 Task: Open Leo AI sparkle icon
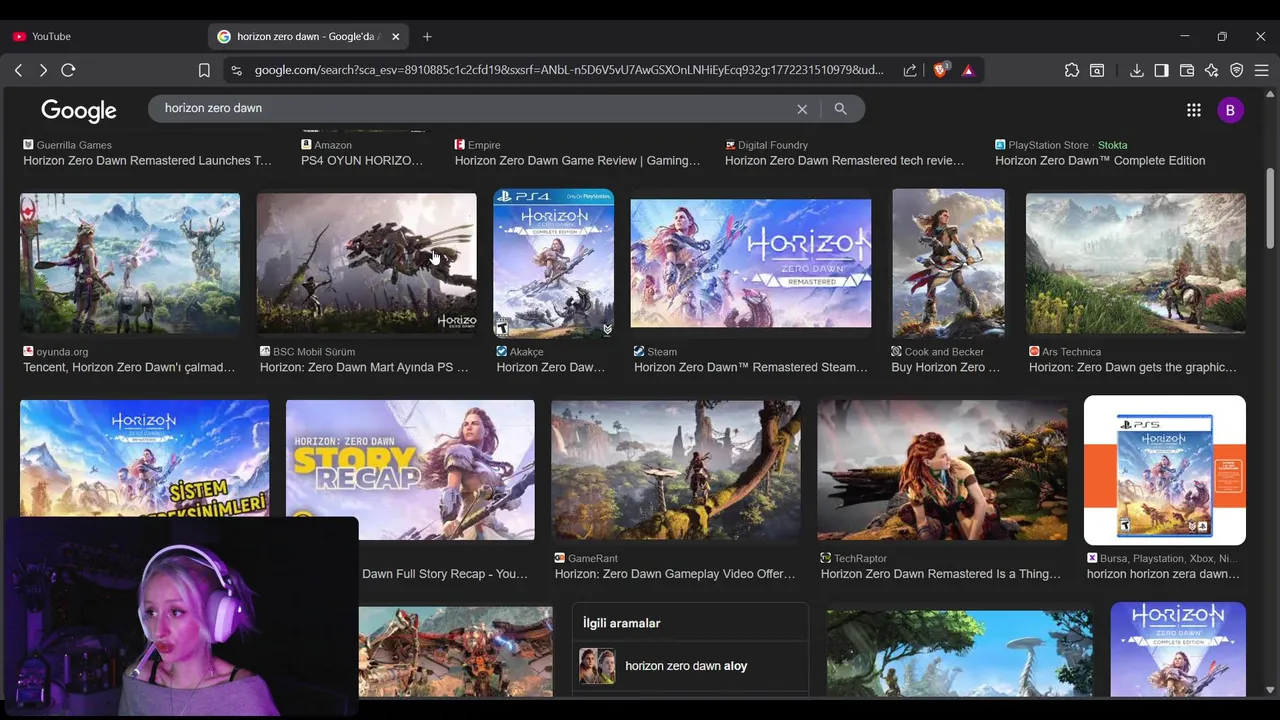tap(1212, 70)
